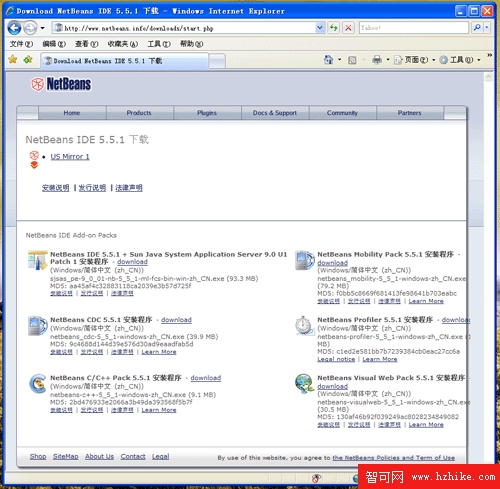Go to the Products navigation tab
Screen dimensions: 500x489
(139, 113)
